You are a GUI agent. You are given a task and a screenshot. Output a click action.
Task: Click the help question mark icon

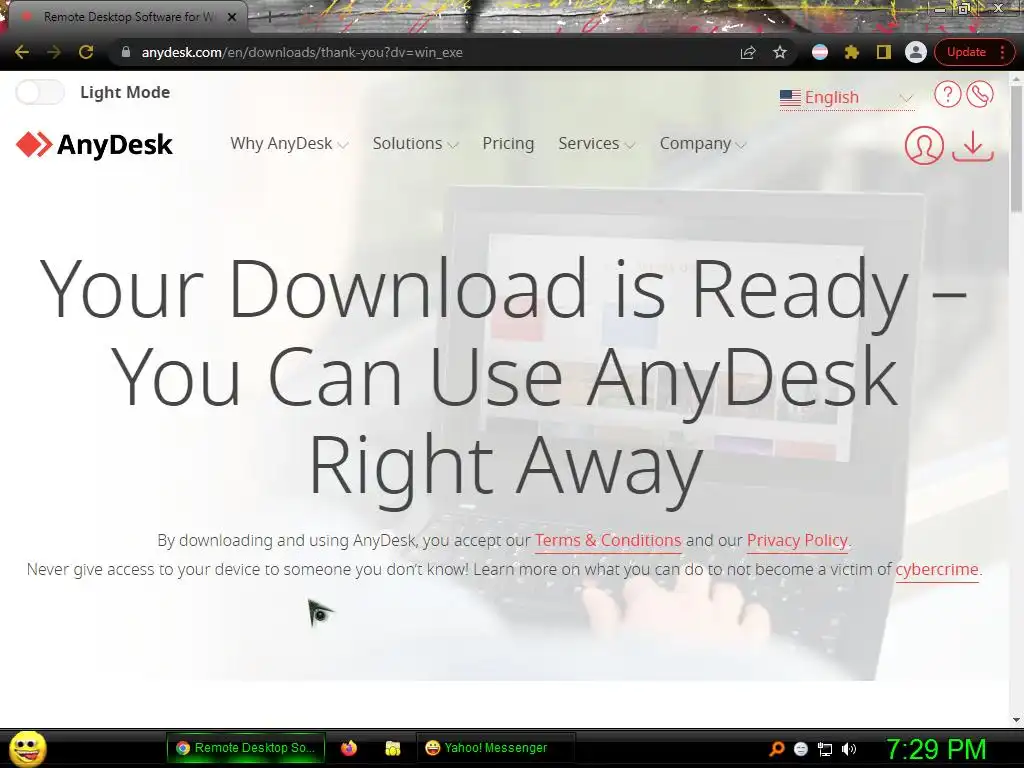point(947,94)
